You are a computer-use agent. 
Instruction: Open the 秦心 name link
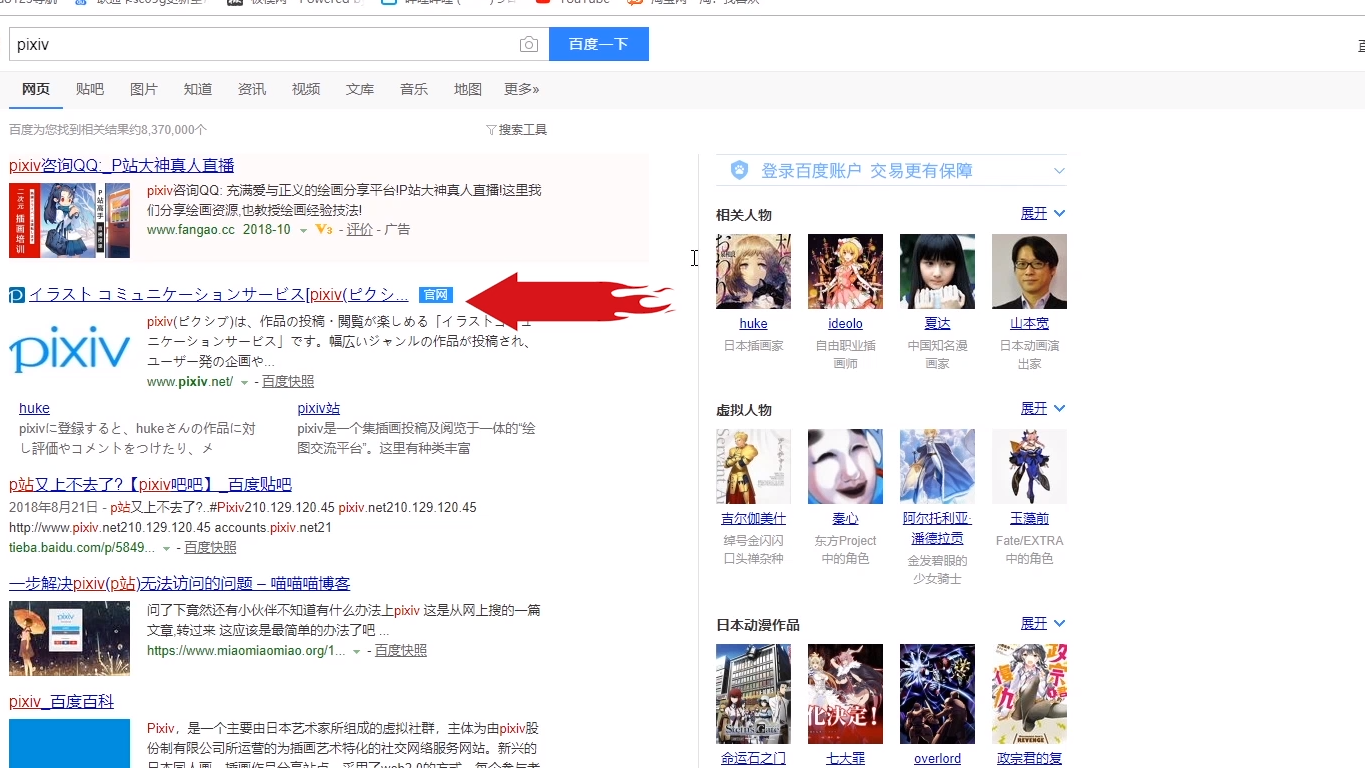[x=845, y=519]
